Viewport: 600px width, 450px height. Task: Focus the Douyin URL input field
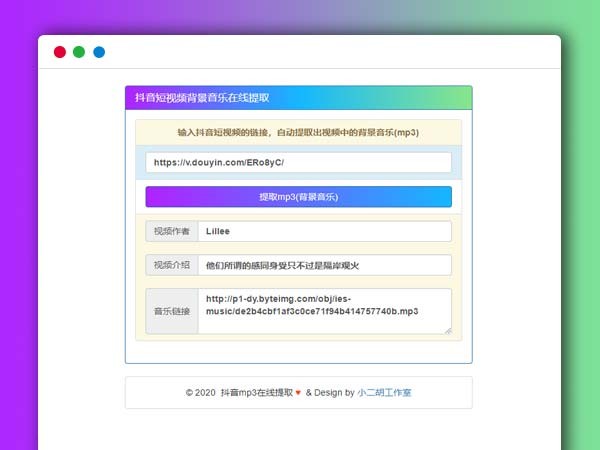(298, 162)
